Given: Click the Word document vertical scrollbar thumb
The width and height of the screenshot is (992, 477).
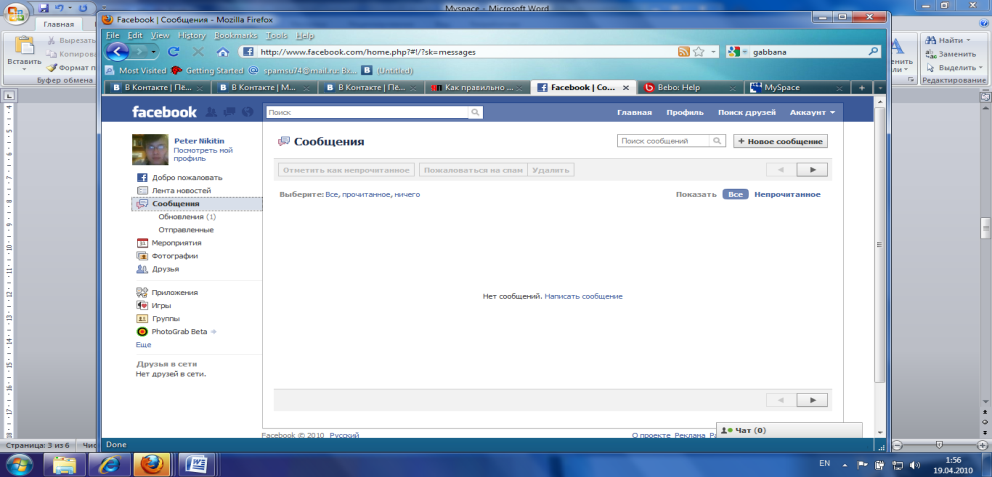Looking at the screenshot, I should click(986, 228).
